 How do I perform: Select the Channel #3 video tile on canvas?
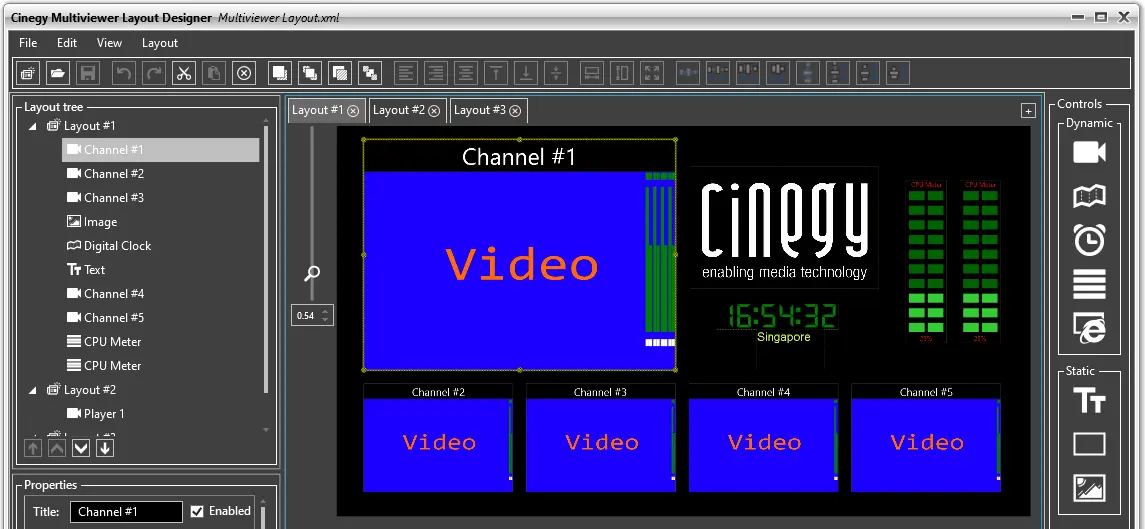(x=601, y=438)
